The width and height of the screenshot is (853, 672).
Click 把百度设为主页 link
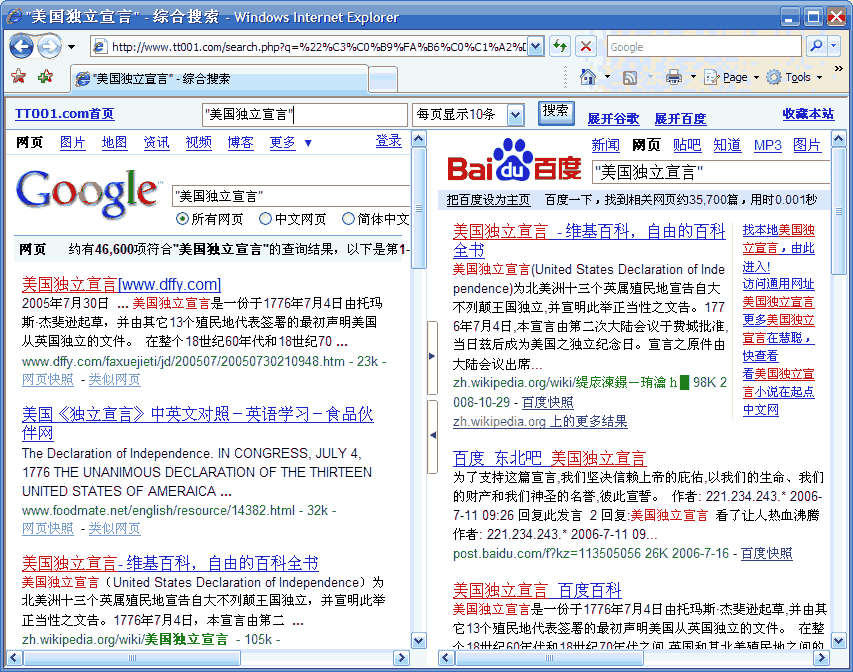[x=488, y=200]
